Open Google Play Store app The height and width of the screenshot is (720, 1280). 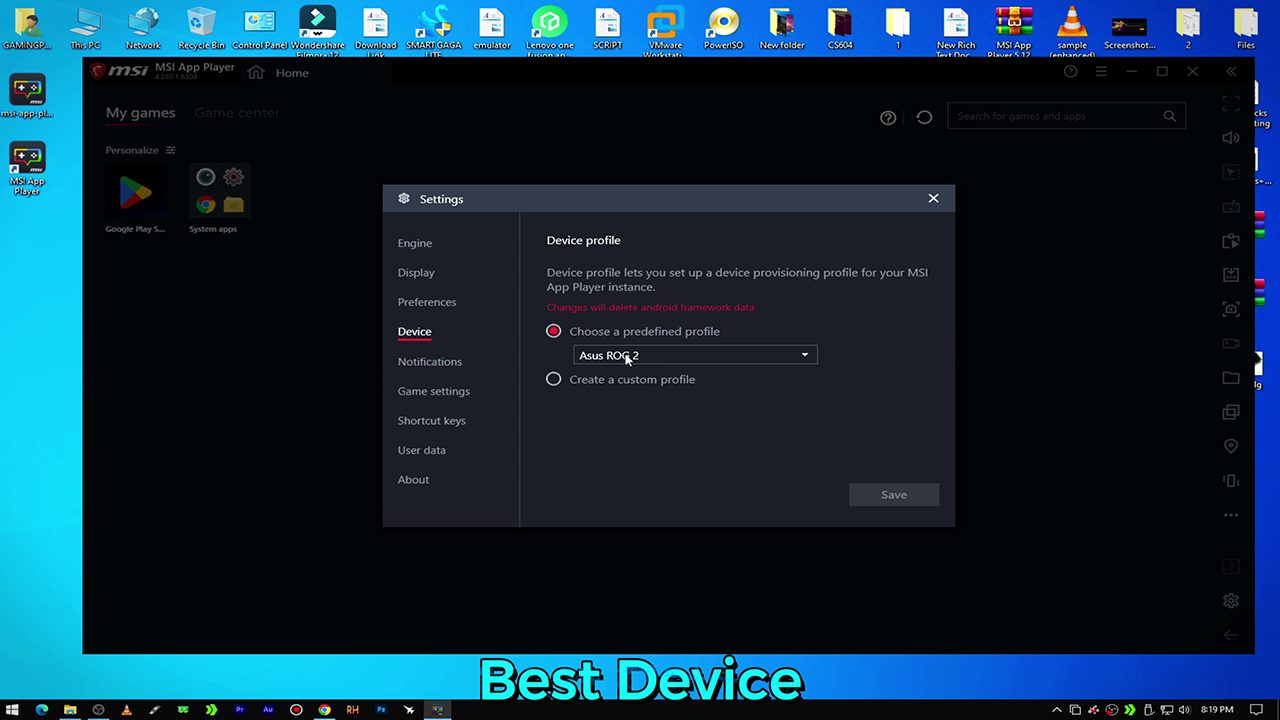tap(135, 199)
